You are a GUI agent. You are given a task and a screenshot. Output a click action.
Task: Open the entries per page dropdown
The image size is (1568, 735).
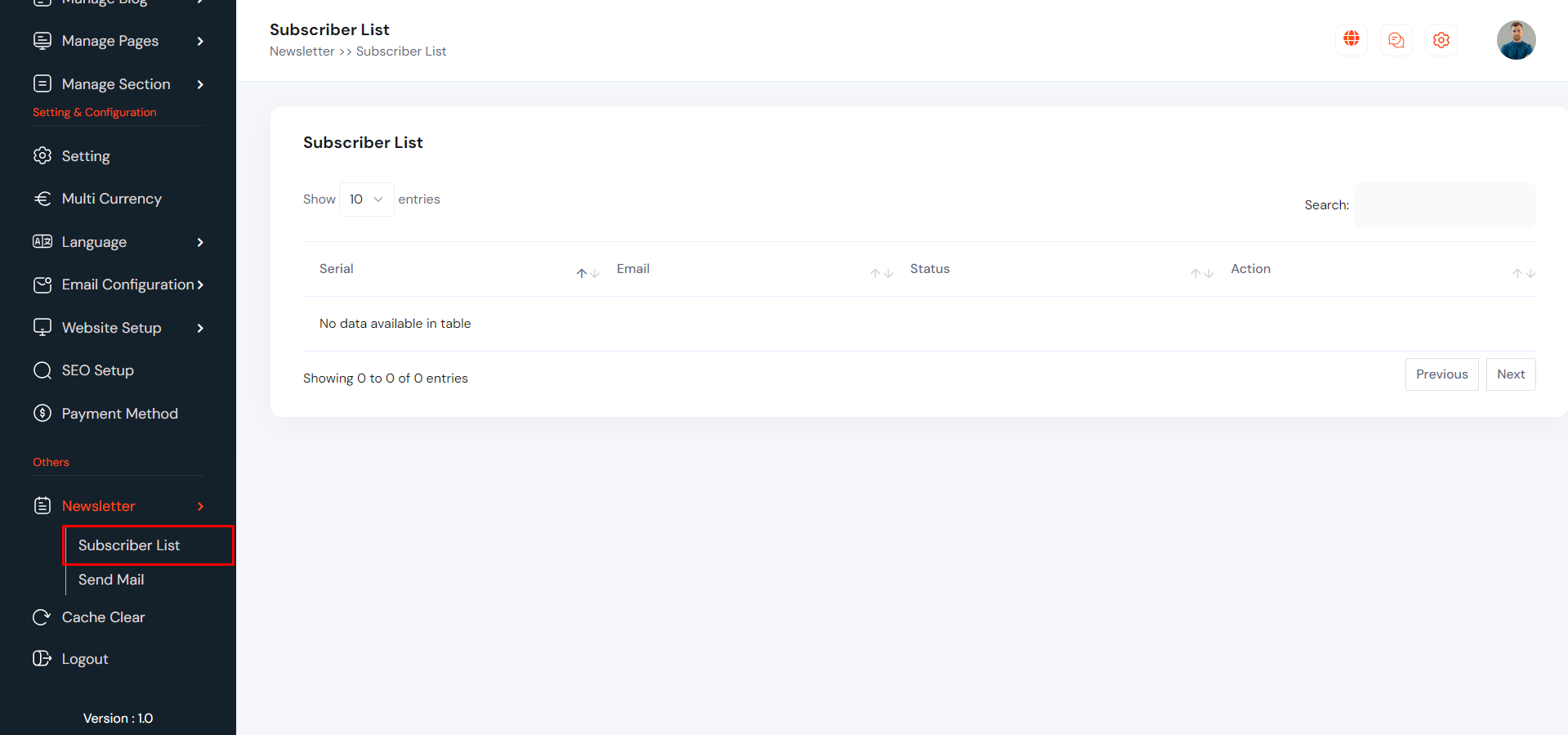pos(366,199)
